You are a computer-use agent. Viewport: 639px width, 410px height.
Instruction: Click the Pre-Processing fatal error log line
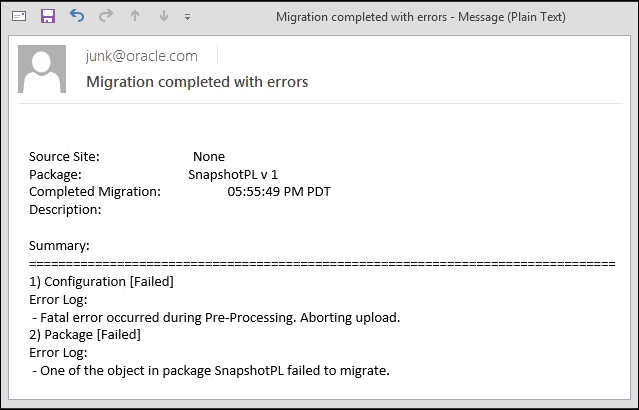tap(215, 317)
